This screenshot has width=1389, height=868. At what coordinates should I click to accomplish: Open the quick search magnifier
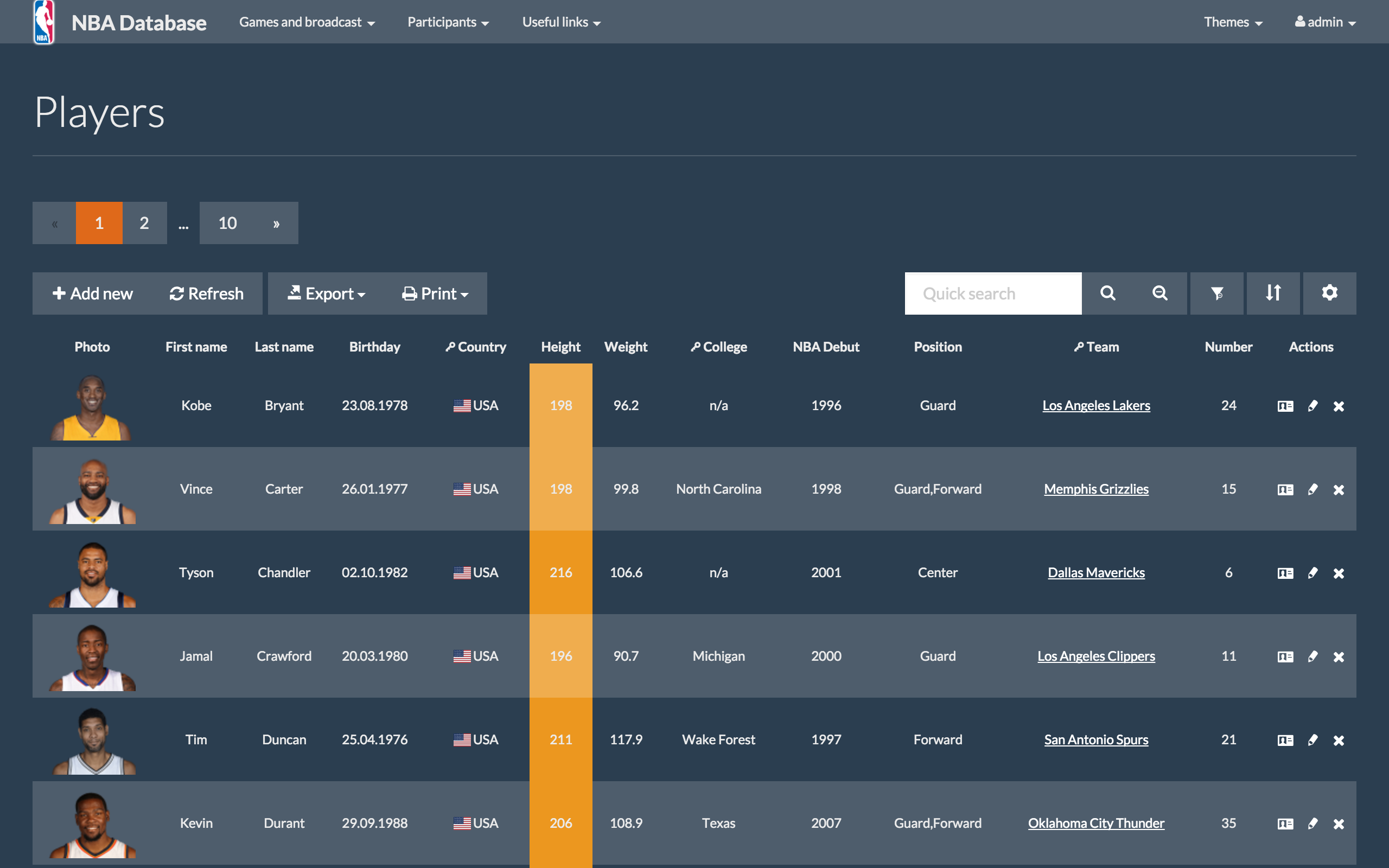point(1107,293)
